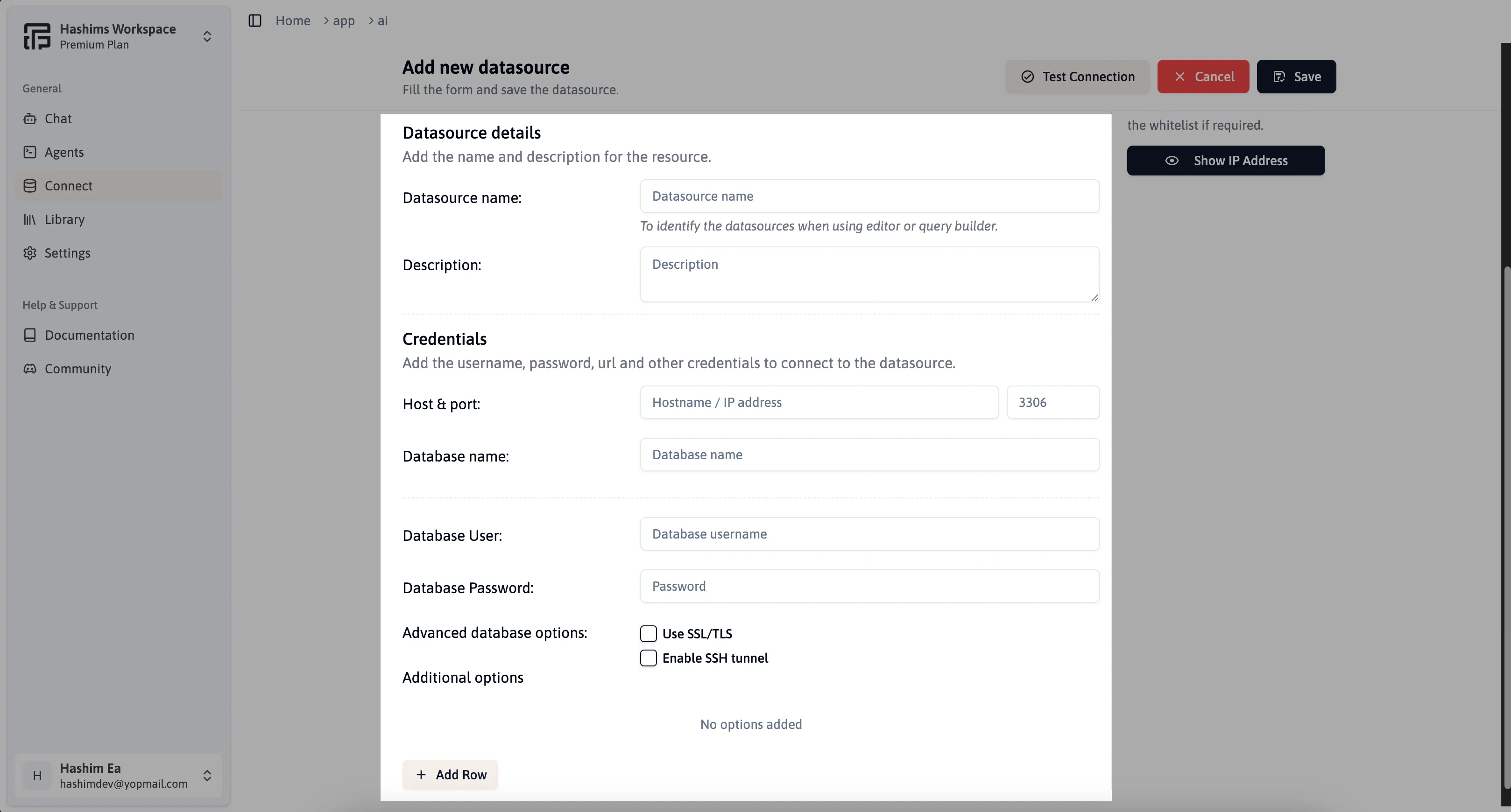The width and height of the screenshot is (1511, 812).
Task: Click the 'Premium Plan' label
Action: (94, 45)
